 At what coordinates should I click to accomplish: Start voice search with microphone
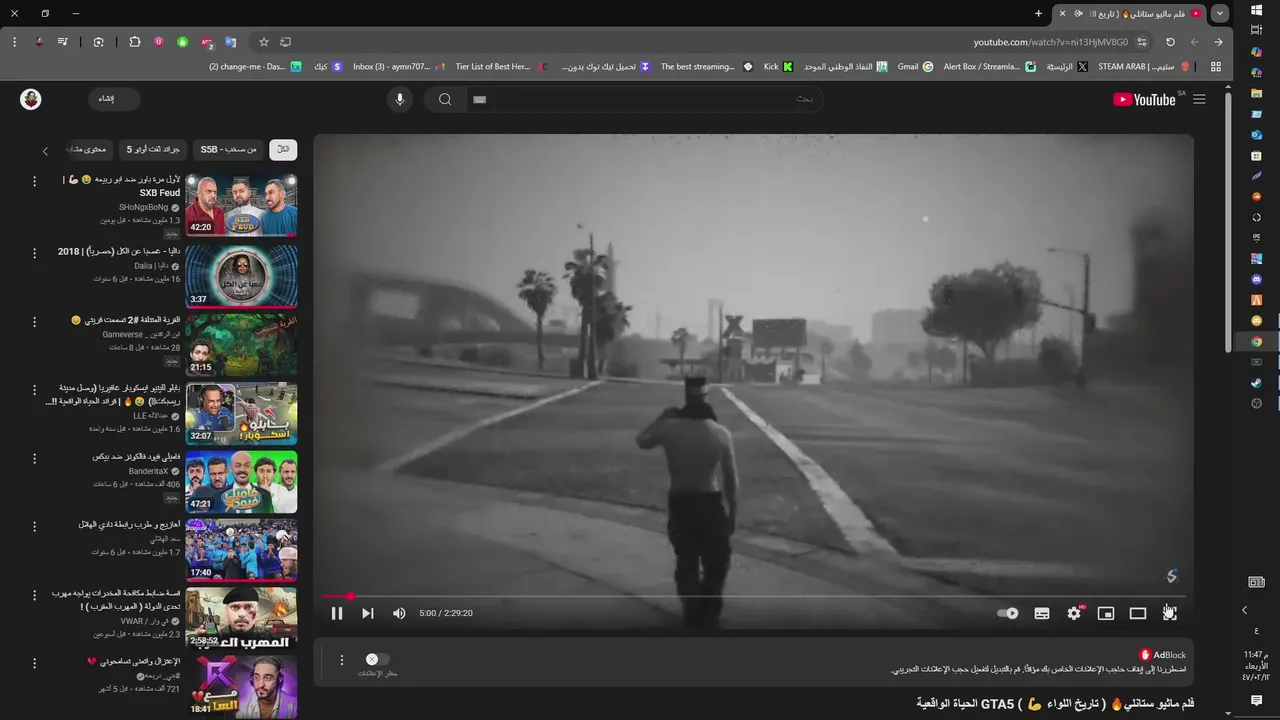tap(400, 99)
